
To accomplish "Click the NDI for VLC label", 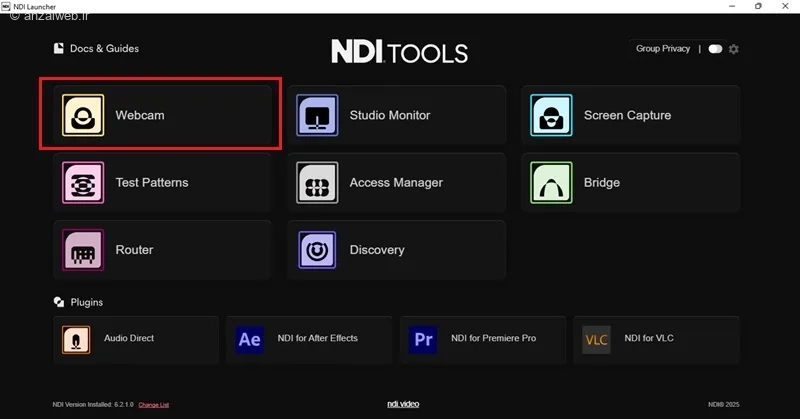I will click(649, 338).
